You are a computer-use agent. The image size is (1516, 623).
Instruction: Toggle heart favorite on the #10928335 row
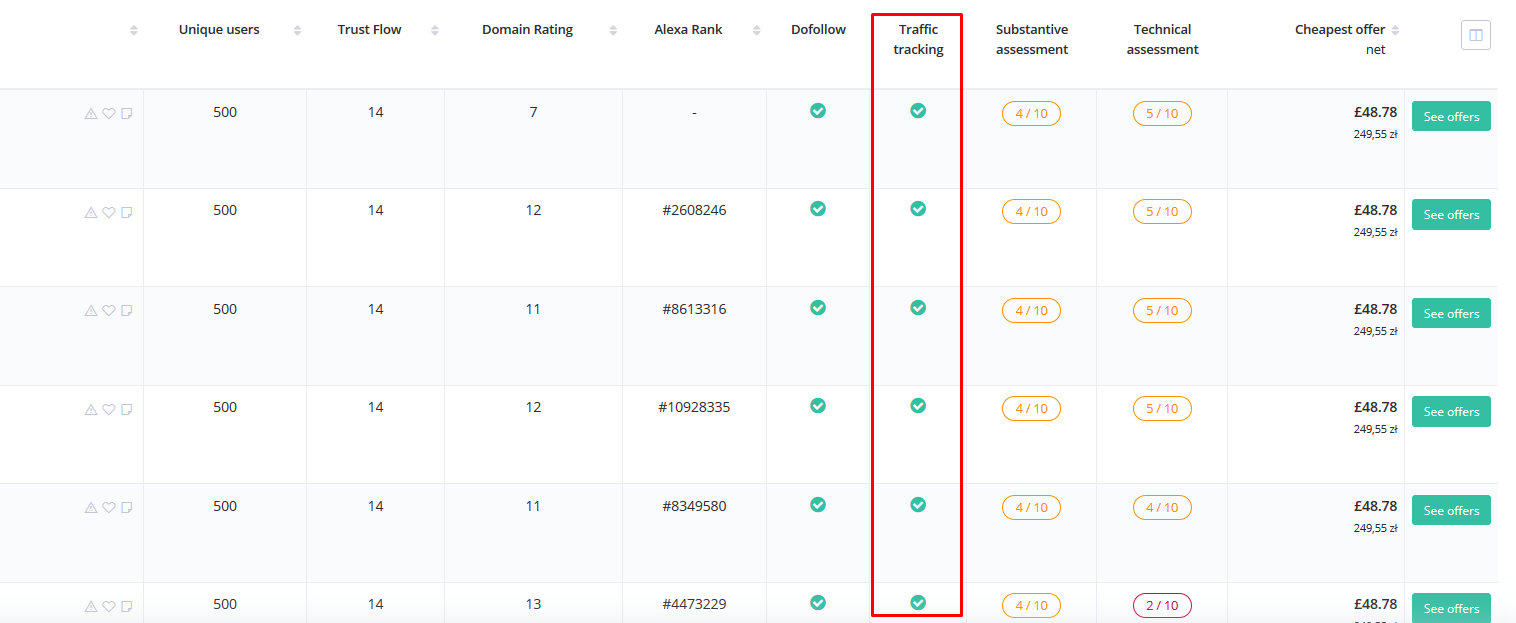coord(109,409)
